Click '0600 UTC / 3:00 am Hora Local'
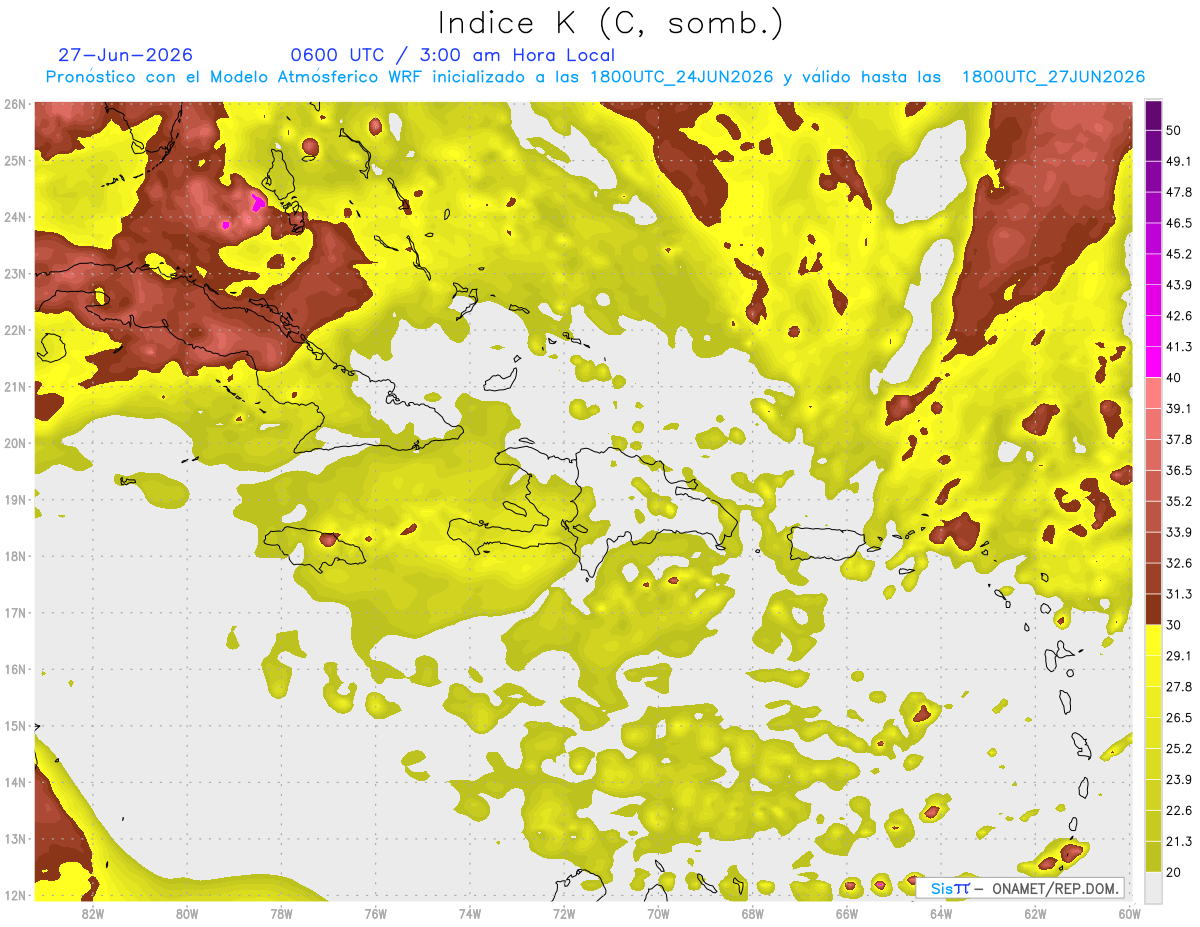The height and width of the screenshot is (927, 1200). pos(452,55)
